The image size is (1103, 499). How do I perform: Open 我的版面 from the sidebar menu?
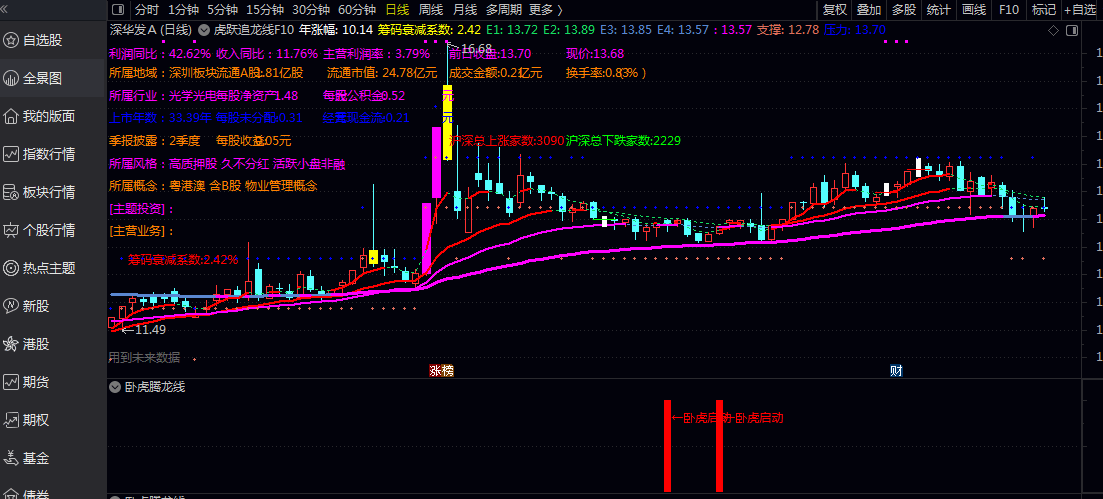(x=49, y=116)
